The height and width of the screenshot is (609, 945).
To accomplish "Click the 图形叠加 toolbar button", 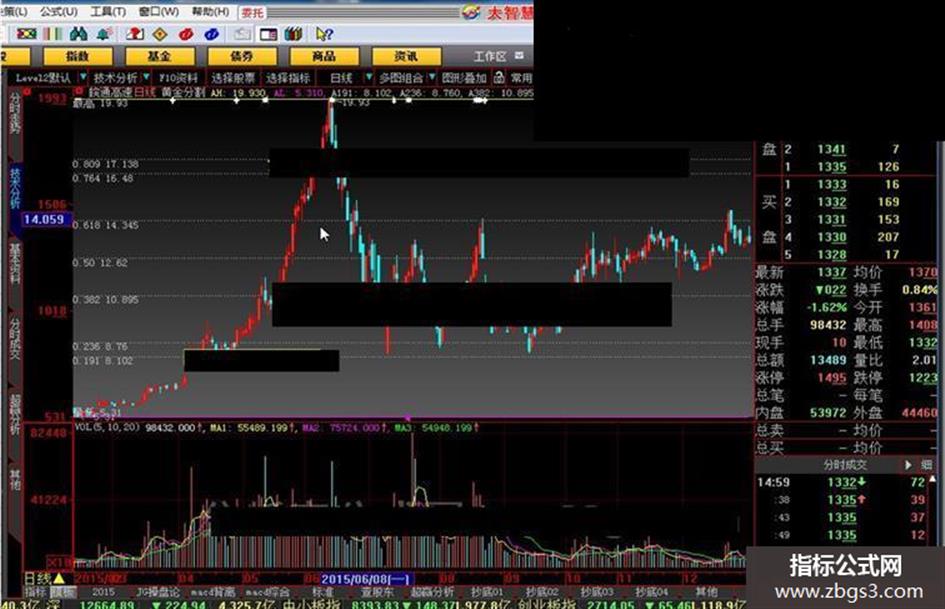I will (x=464, y=78).
